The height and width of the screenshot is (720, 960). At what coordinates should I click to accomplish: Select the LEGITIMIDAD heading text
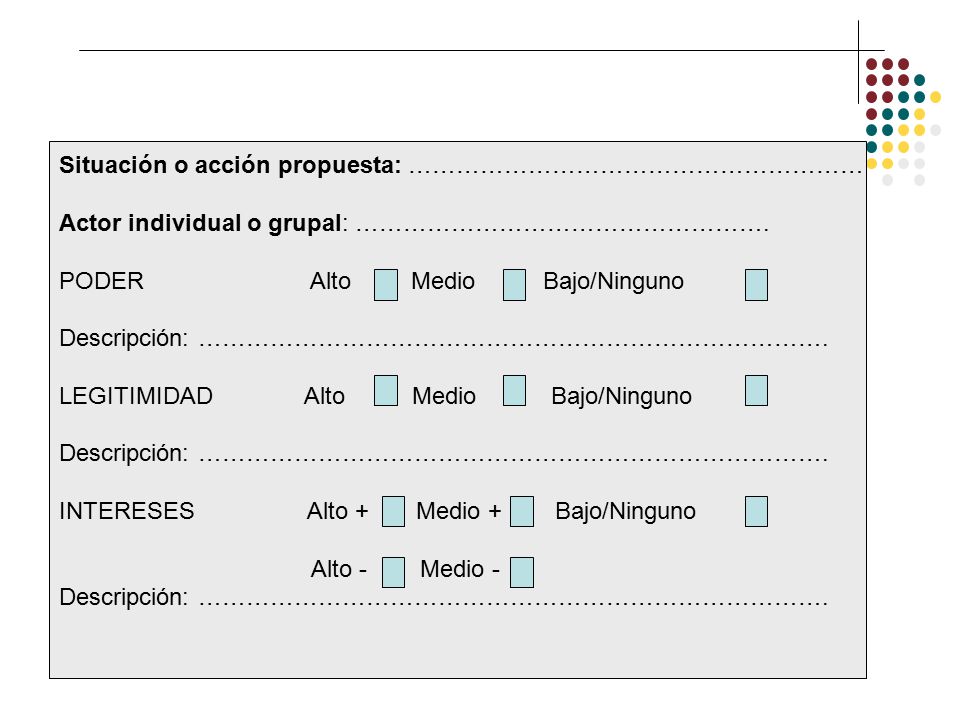(x=136, y=396)
